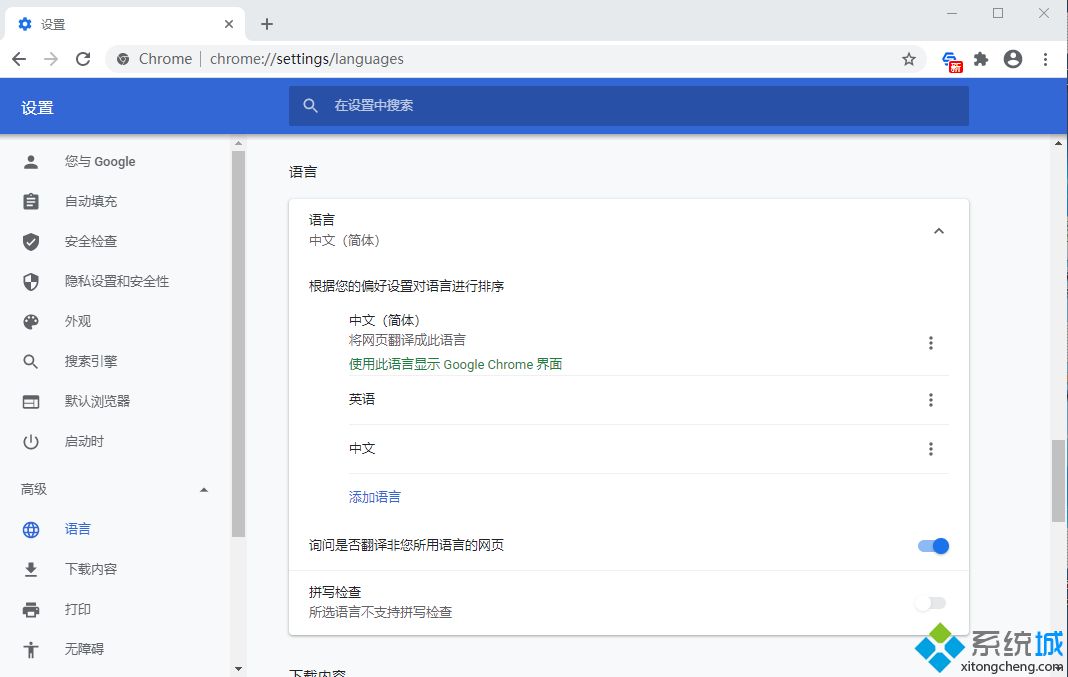Viewport: 1068px width, 677px height.
Task: Click 使用此语言显示 Google Chrome 界面 text
Action: click(455, 364)
